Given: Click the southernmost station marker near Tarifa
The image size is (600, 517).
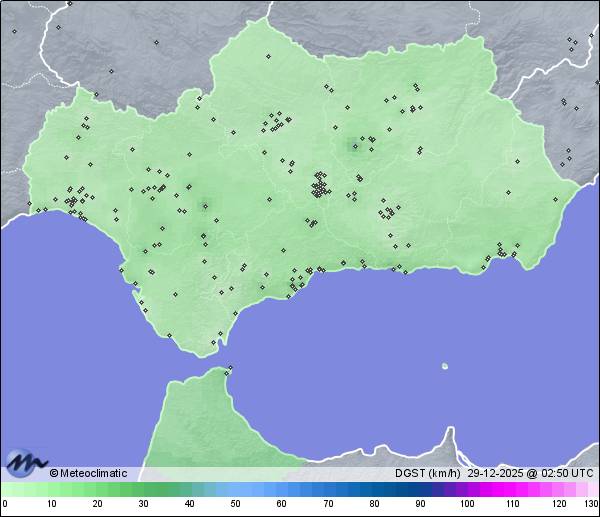Looking at the screenshot, I should [x=212, y=344].
